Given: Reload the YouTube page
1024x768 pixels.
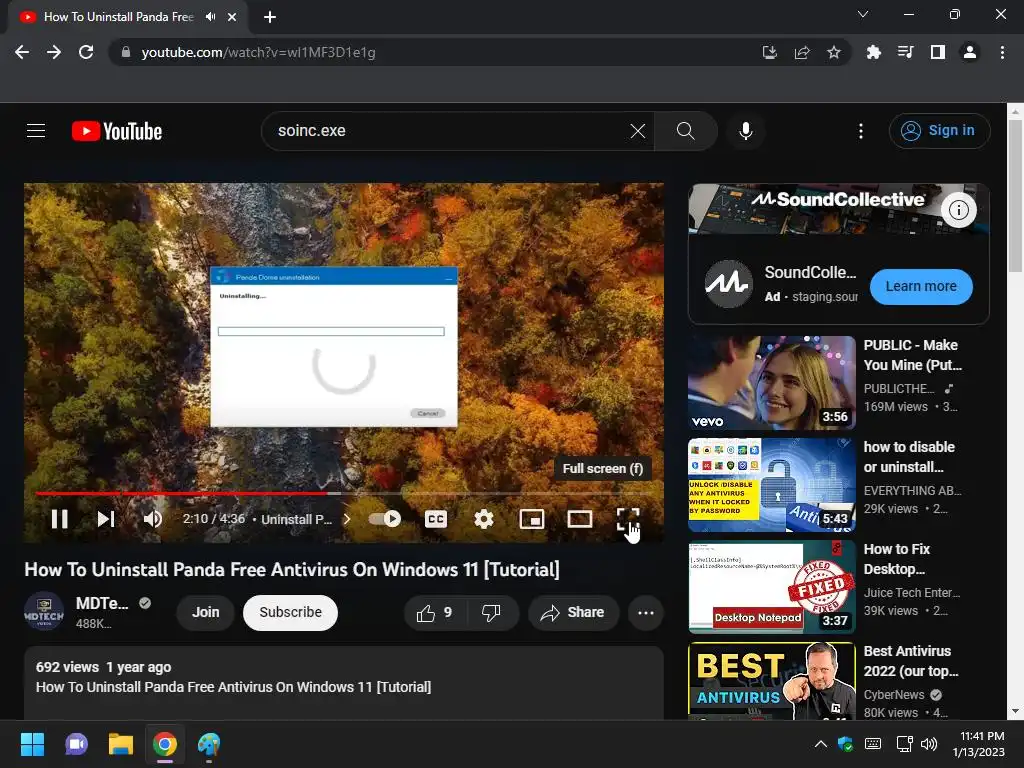Looking at the screenshot, I should tap(86, 52).
